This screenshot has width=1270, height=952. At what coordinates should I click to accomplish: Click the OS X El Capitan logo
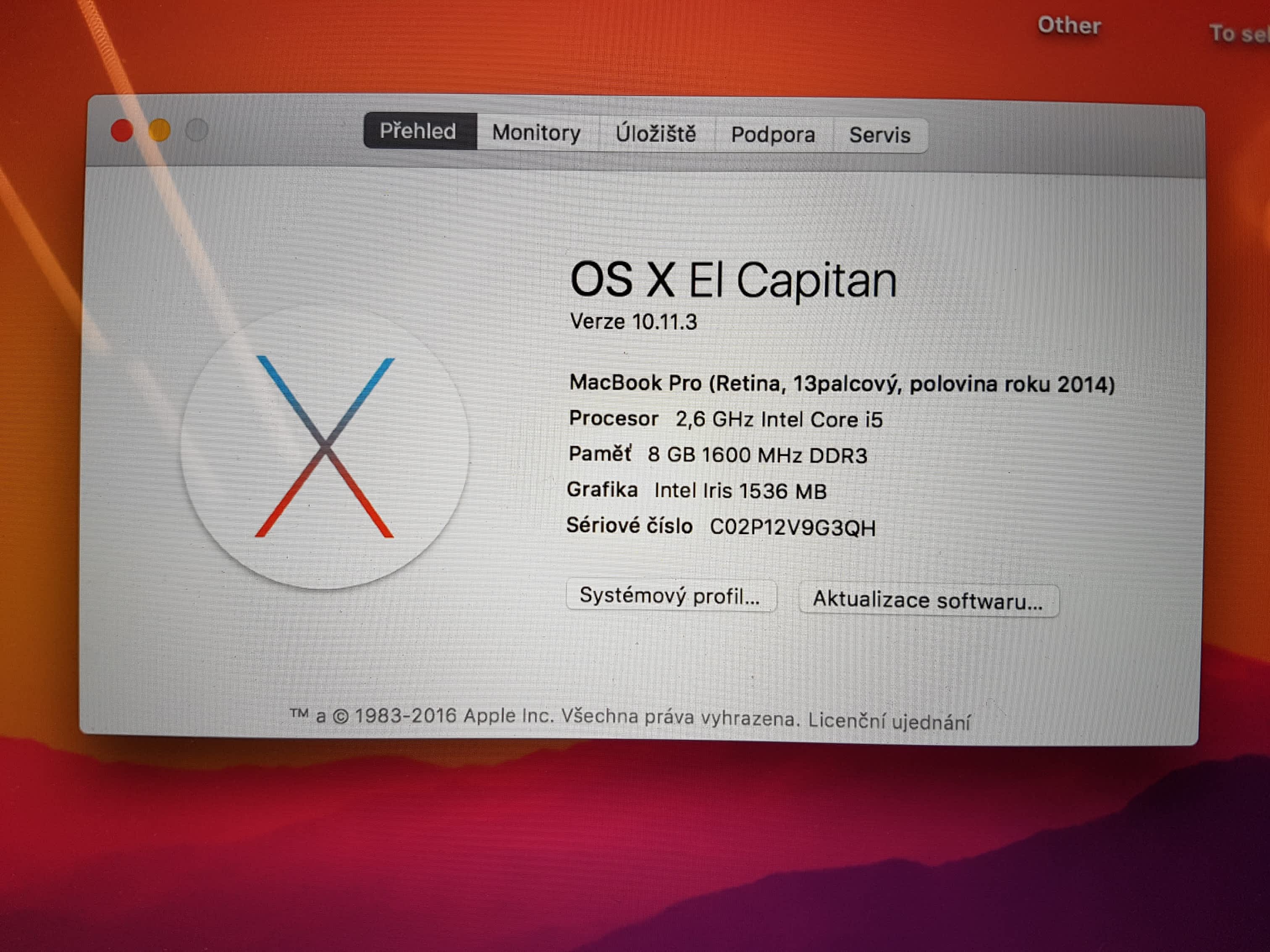[x=325, y=447]
